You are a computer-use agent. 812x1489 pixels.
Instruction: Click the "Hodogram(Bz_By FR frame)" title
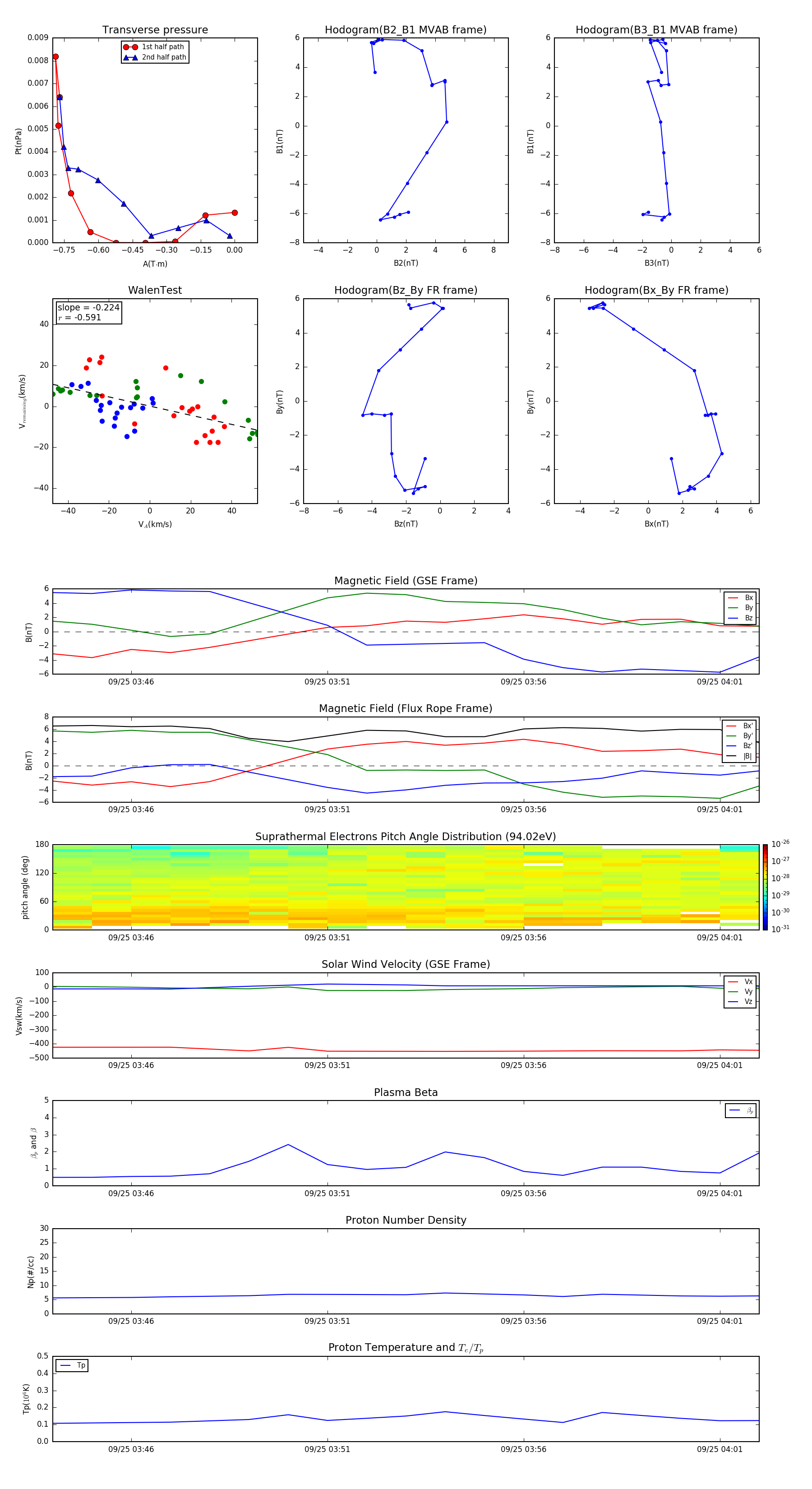pyautogui.click(x=406, y=290)
